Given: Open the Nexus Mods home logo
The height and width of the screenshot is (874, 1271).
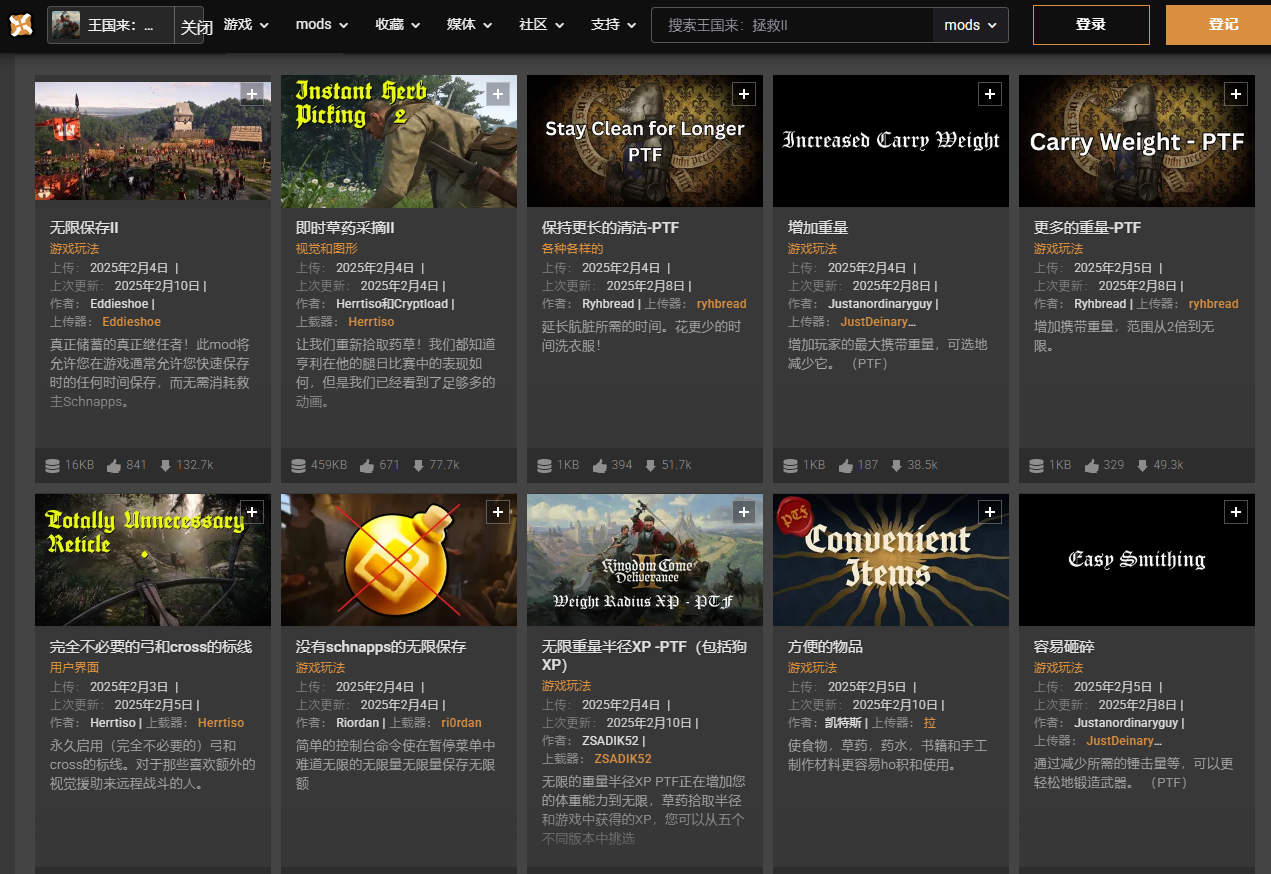Looking at the screenshot, I should click(21, 24).
